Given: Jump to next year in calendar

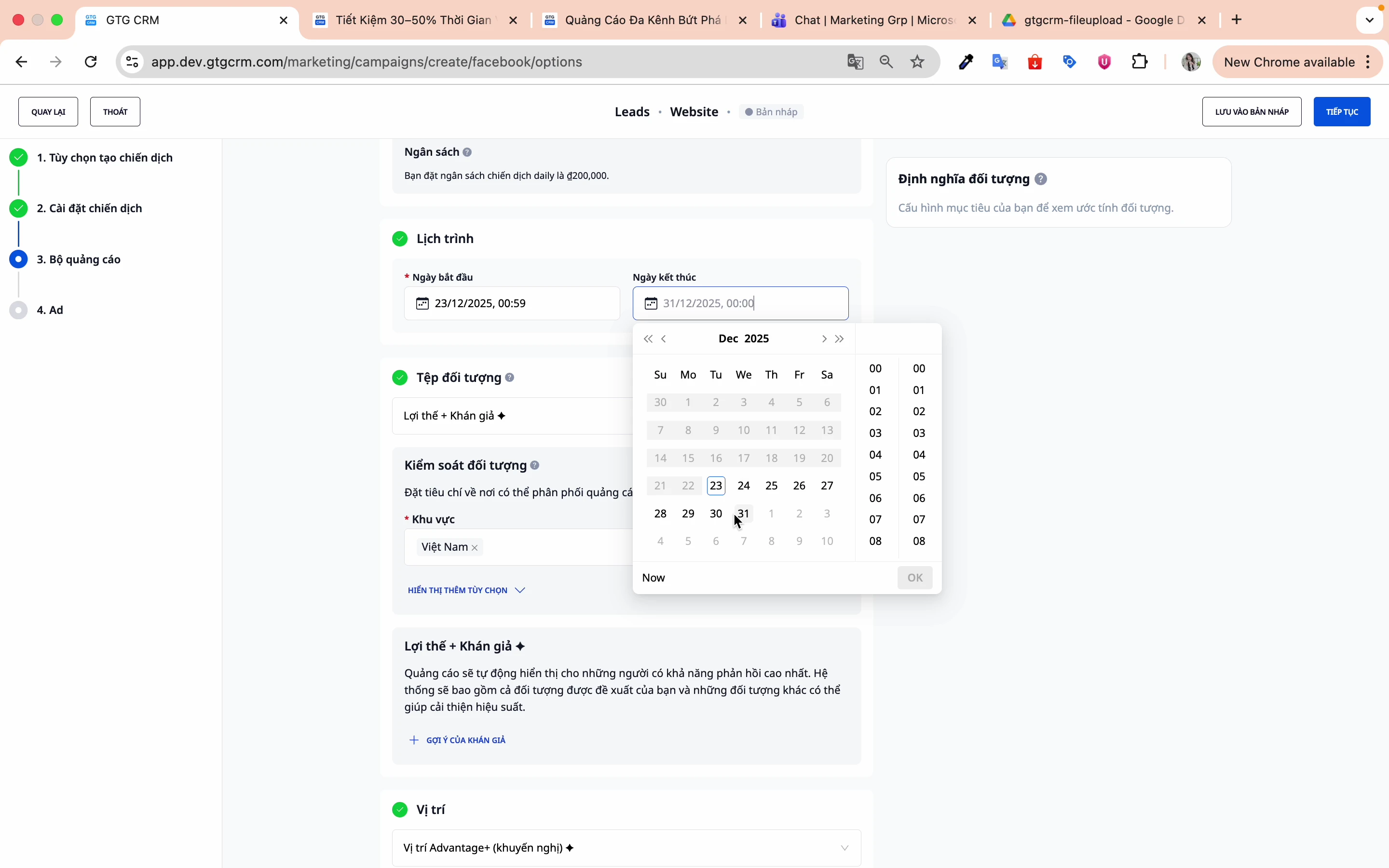Looking at the screenshot, I should 840,339.
